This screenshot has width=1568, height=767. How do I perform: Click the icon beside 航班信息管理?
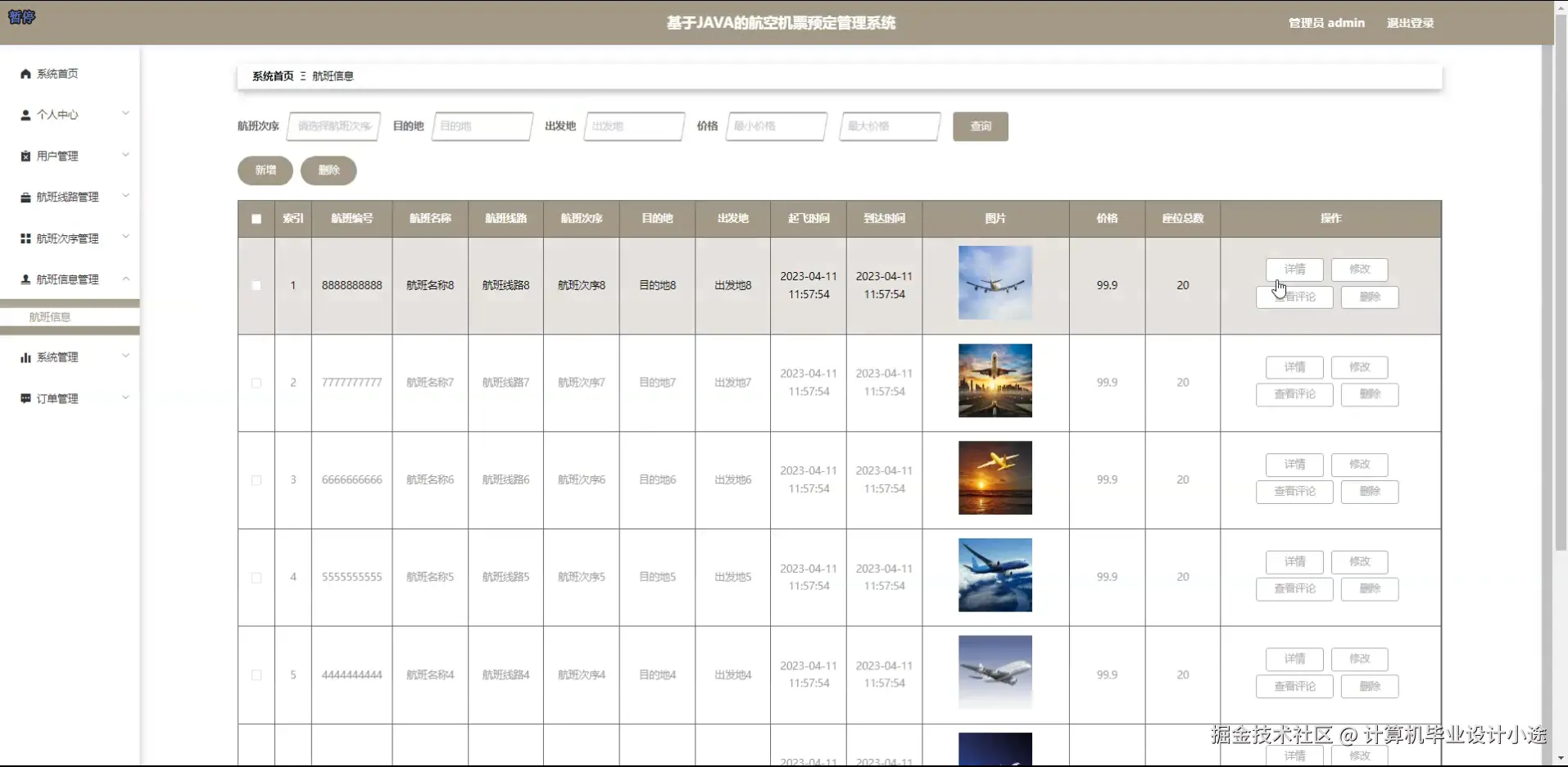click(25, 279)
